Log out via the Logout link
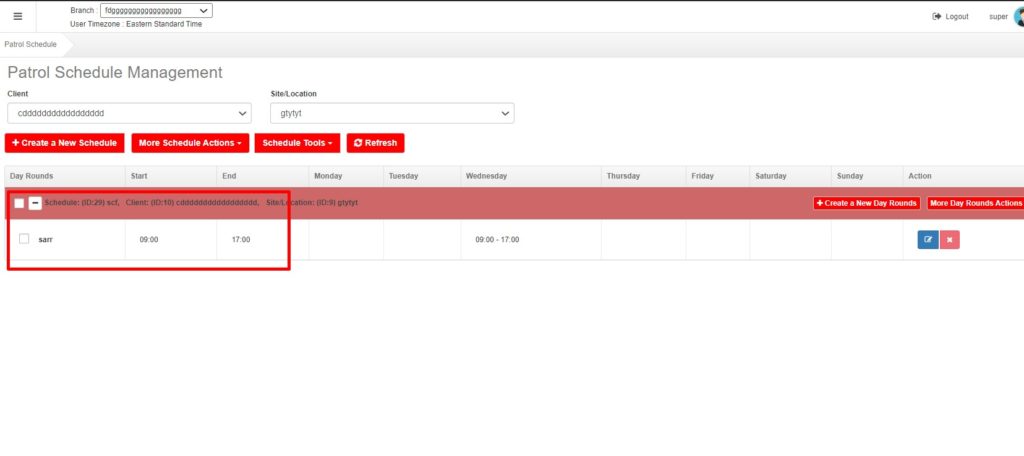 pos(950,16)
